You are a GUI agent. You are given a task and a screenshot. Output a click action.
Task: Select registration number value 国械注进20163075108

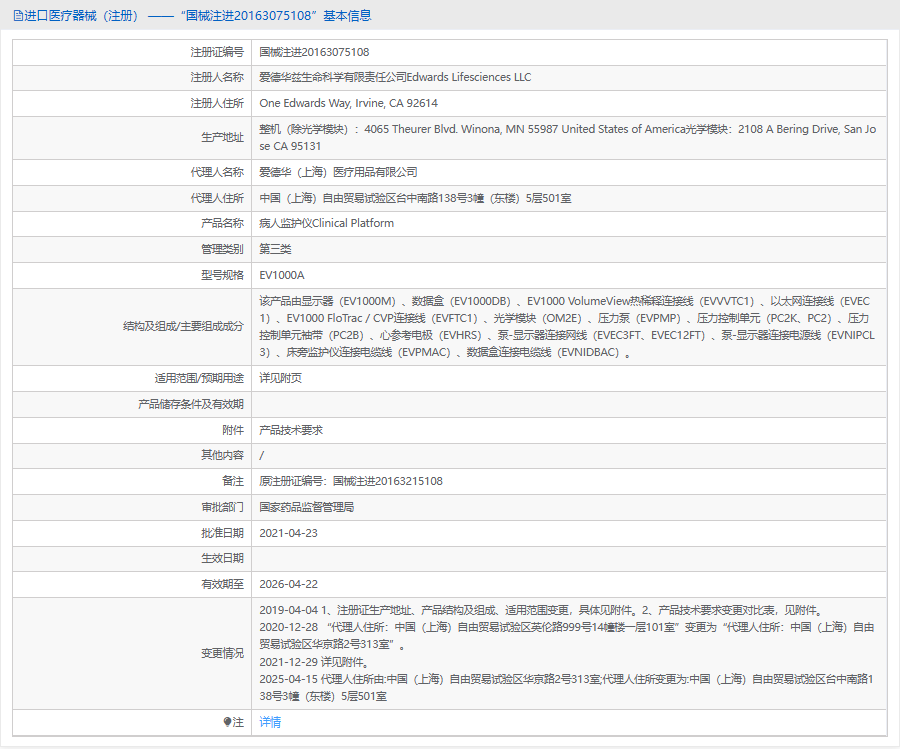[314, 52]
